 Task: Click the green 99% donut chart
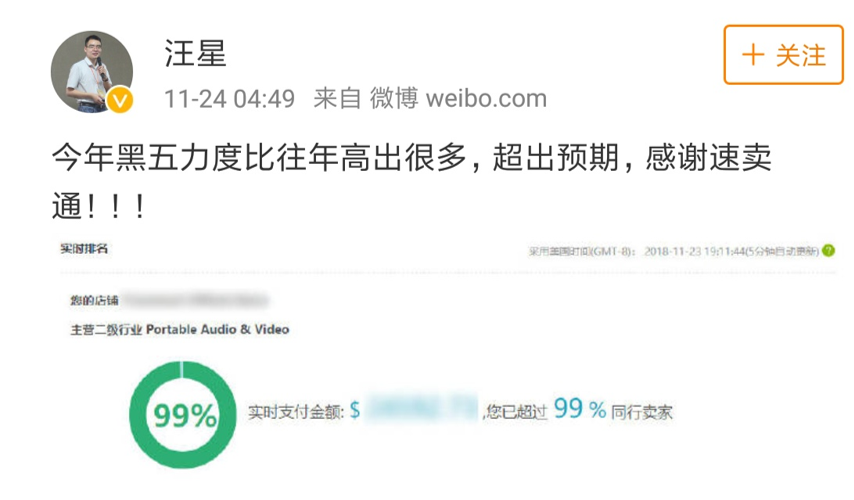click(x=183, y=415)
